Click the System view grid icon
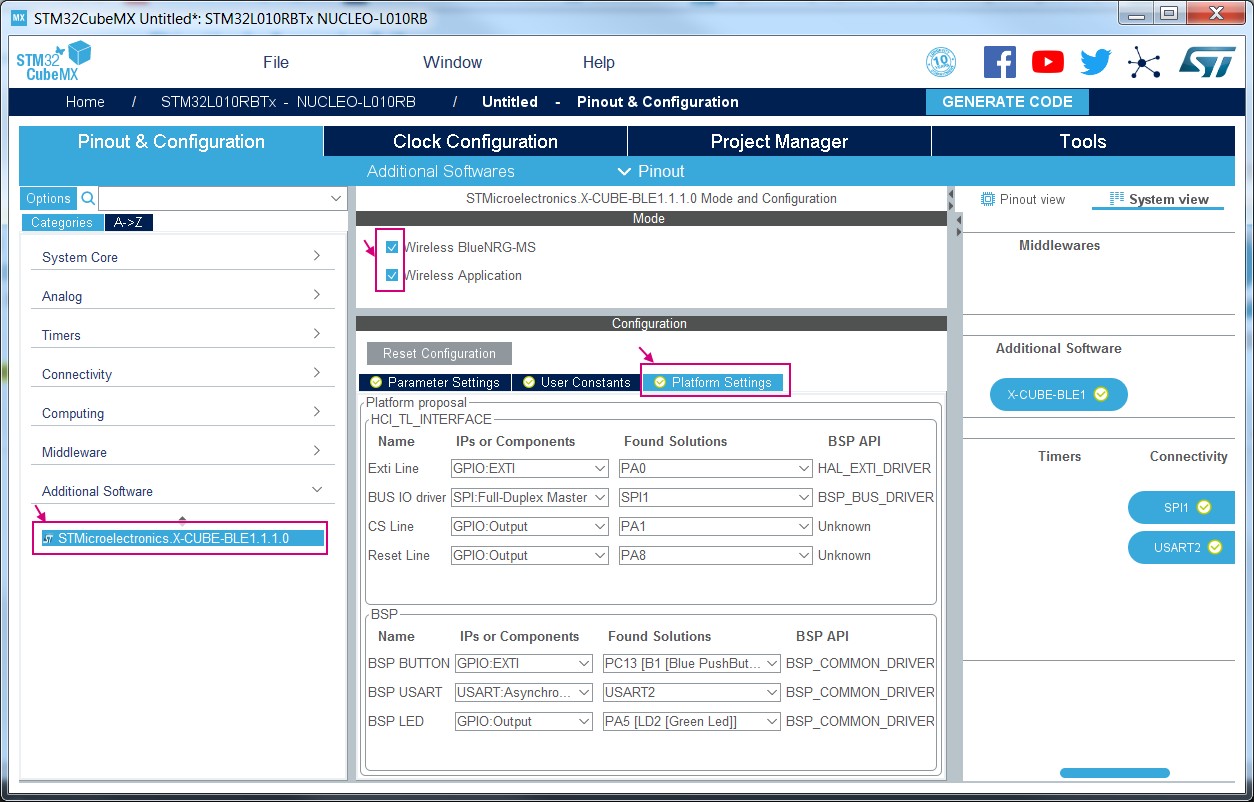Image resolution: width=1254 pixels, height=802 pixels. click(1117, 199)
